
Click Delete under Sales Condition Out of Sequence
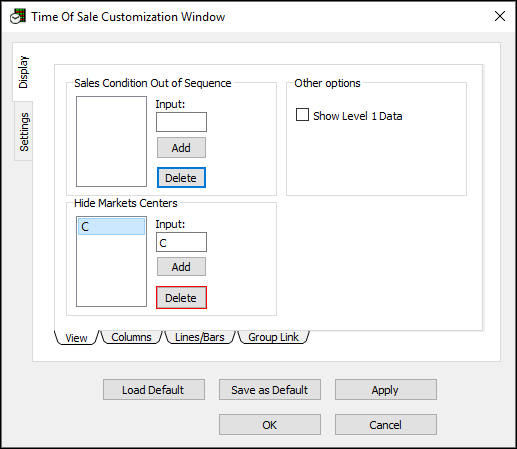click(x=181, y=178)
